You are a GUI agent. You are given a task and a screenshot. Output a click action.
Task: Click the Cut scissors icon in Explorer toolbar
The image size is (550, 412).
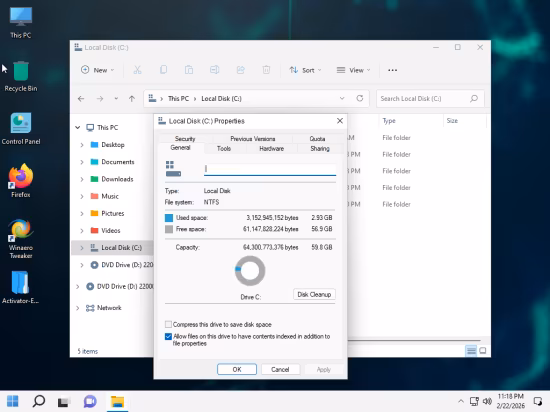pyautogui.click(x=137, y=70)
